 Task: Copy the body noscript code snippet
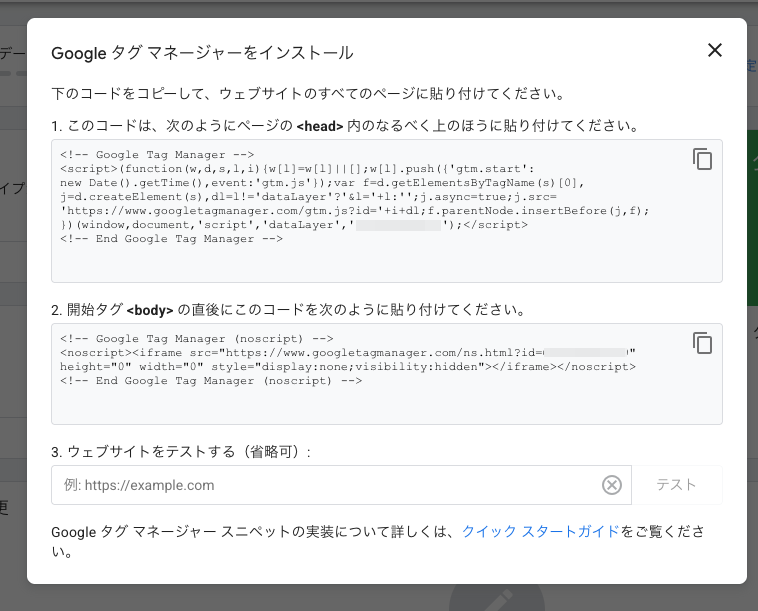(702, 343)
